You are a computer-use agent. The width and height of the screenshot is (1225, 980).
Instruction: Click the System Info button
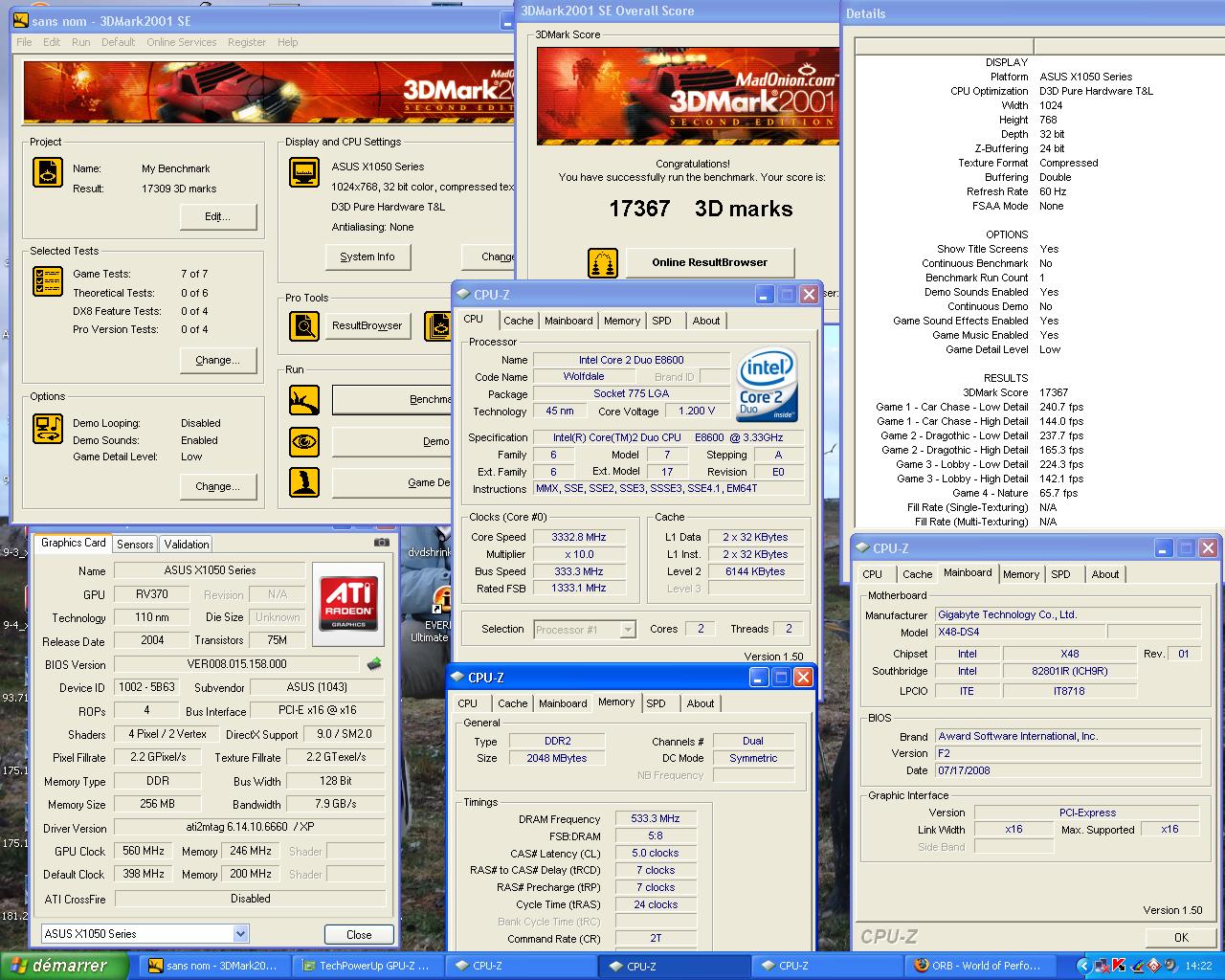(367, 256)
